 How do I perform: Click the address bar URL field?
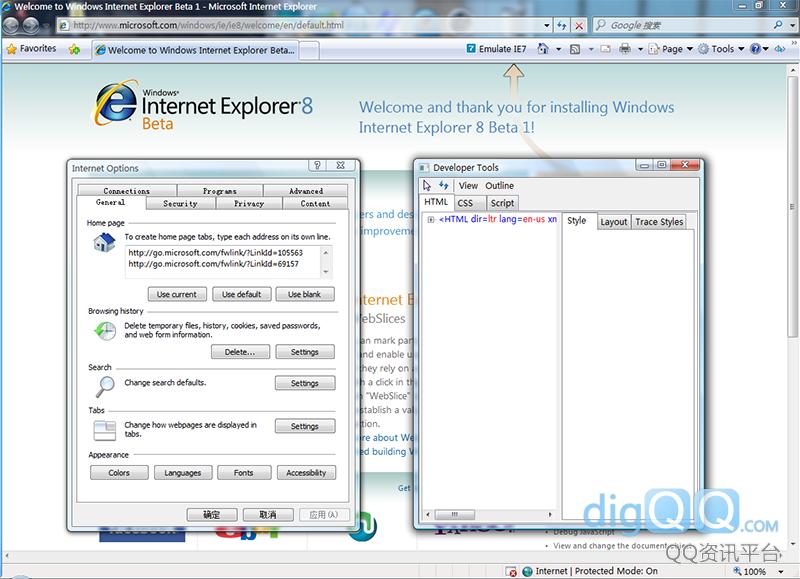coord(301,25)
